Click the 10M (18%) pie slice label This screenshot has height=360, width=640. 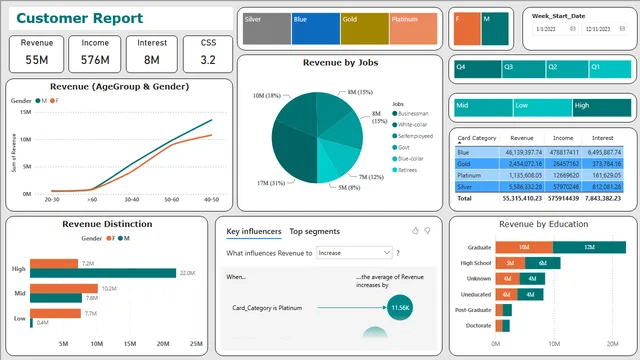click(267, 96)
